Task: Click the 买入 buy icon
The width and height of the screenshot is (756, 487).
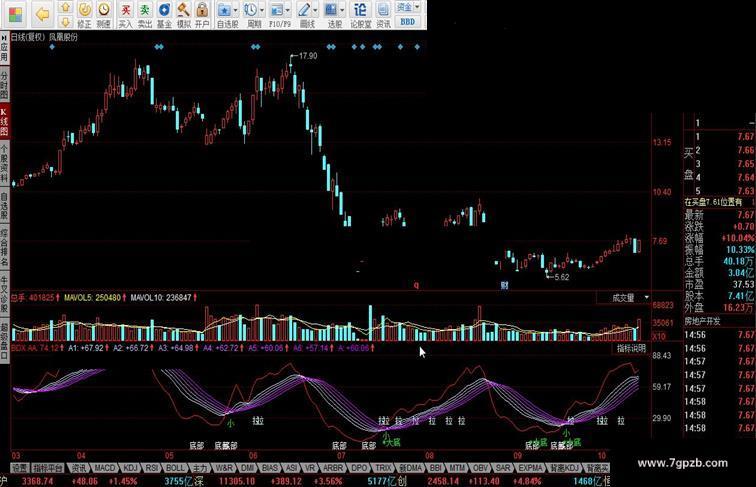Action: [125, 14]
